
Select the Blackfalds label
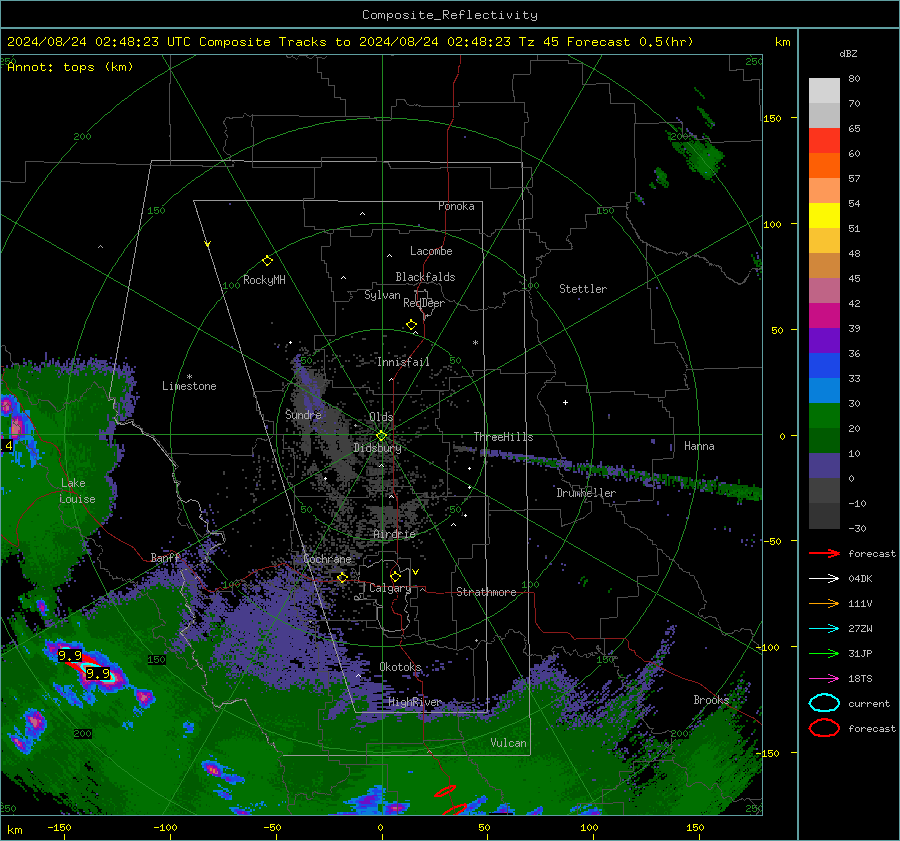425,277
